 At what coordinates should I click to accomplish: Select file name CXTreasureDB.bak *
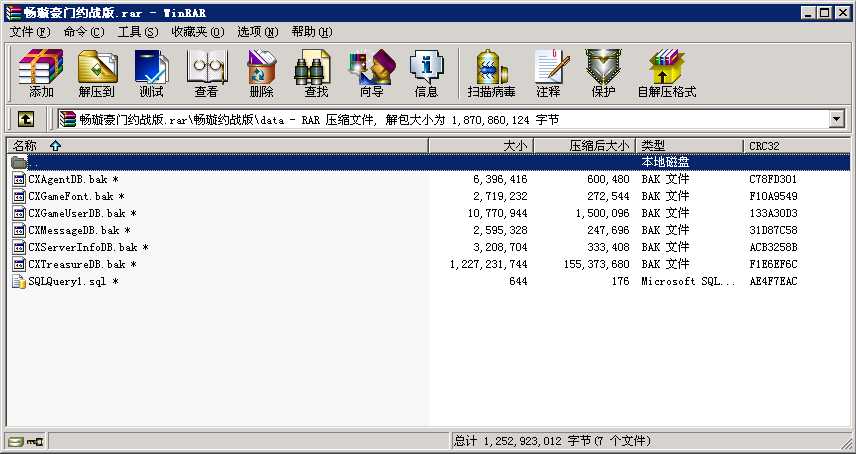tap(82, 265)
